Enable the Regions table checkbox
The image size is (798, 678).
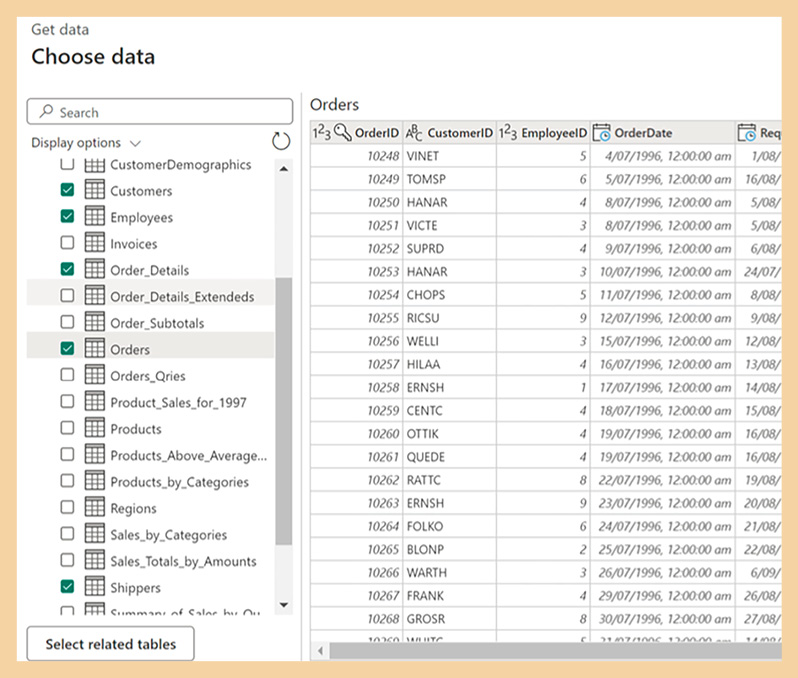pyautogui.click(x=67, y=508)
